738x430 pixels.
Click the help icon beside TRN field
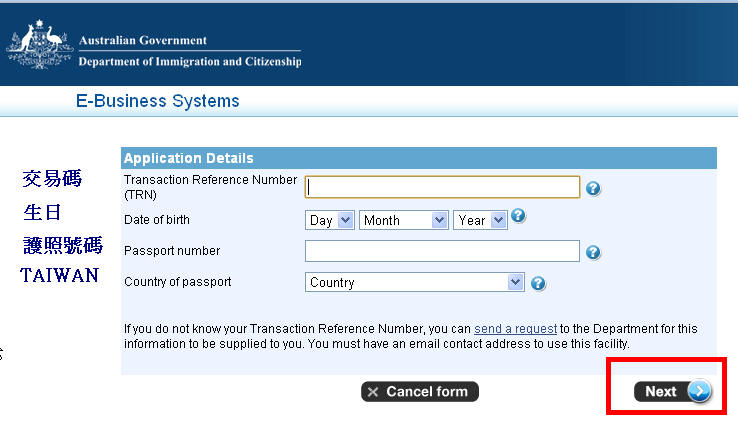click(x=593, y=189)
